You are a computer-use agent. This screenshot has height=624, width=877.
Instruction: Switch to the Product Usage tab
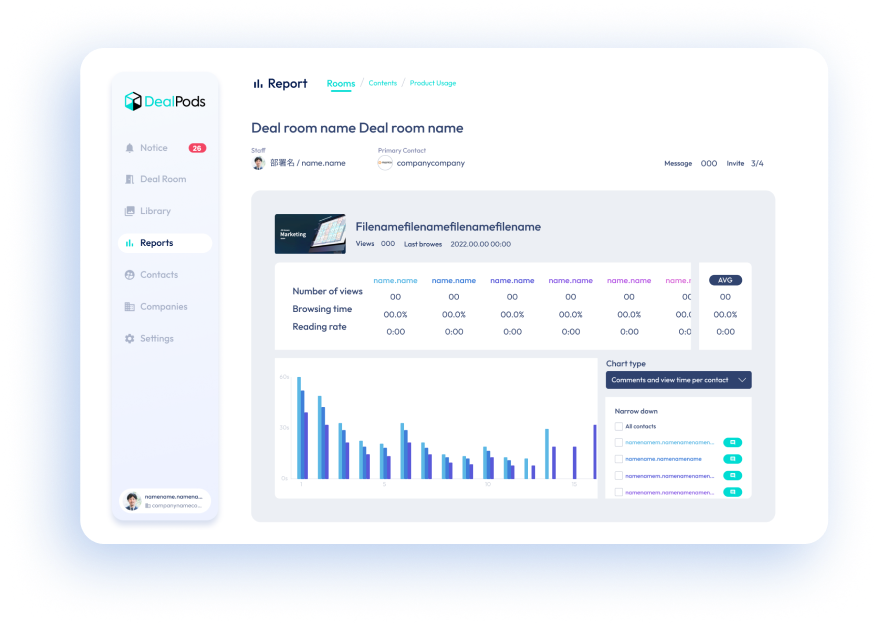432,83
